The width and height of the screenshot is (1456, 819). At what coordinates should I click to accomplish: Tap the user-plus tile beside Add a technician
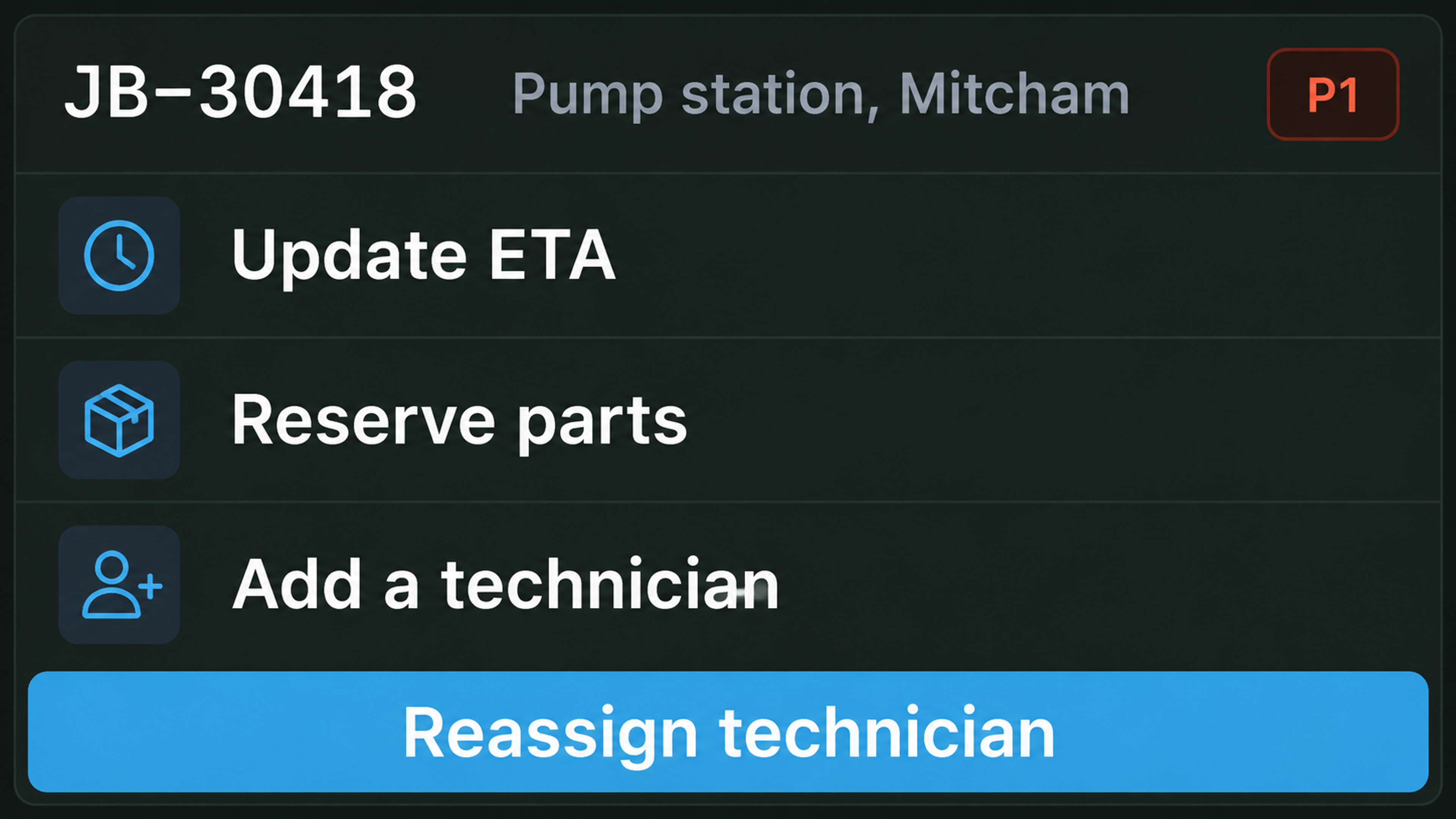coord(119,584)
